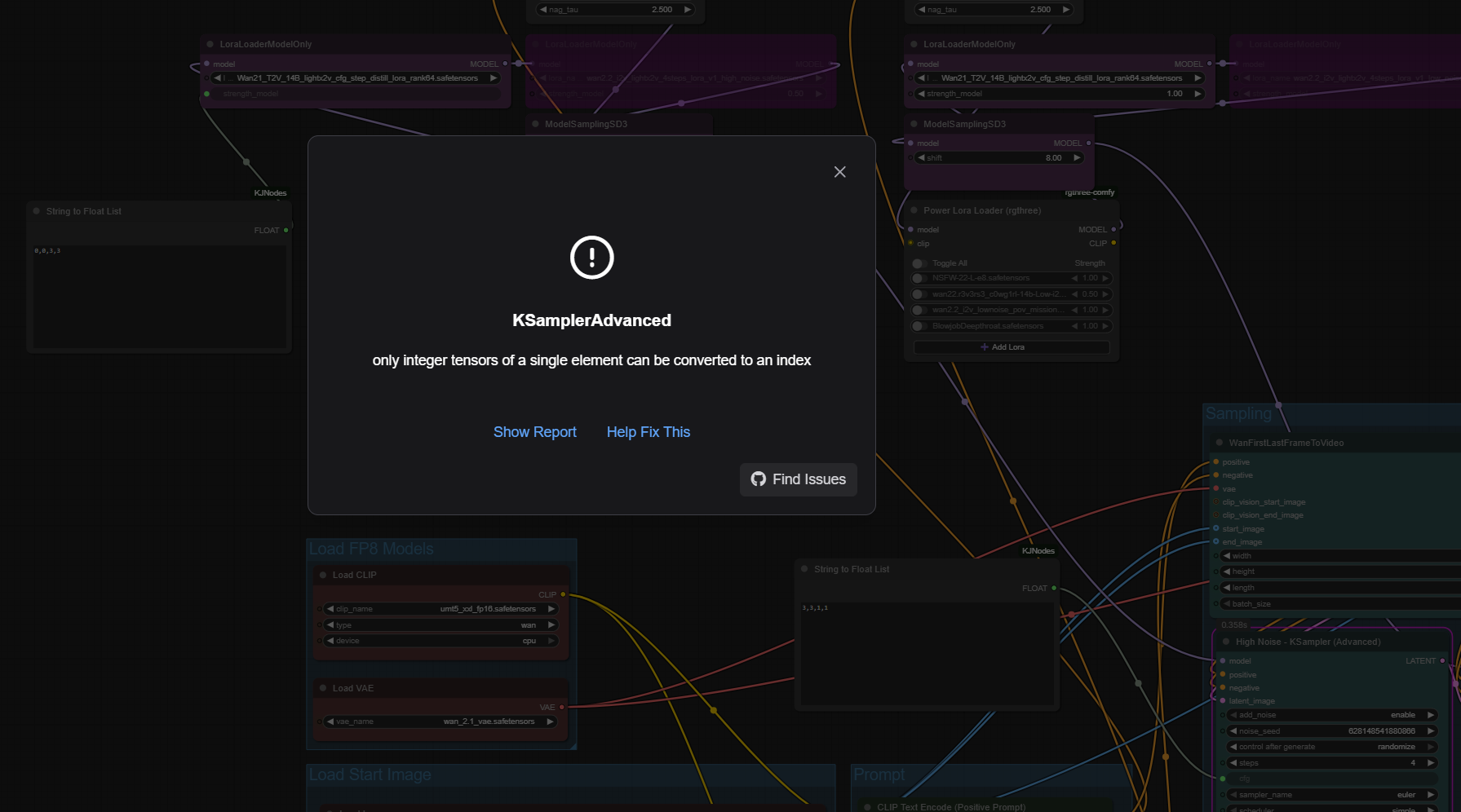Click the LATENT output slot of High Noise KSampler

click(1442, 660)
